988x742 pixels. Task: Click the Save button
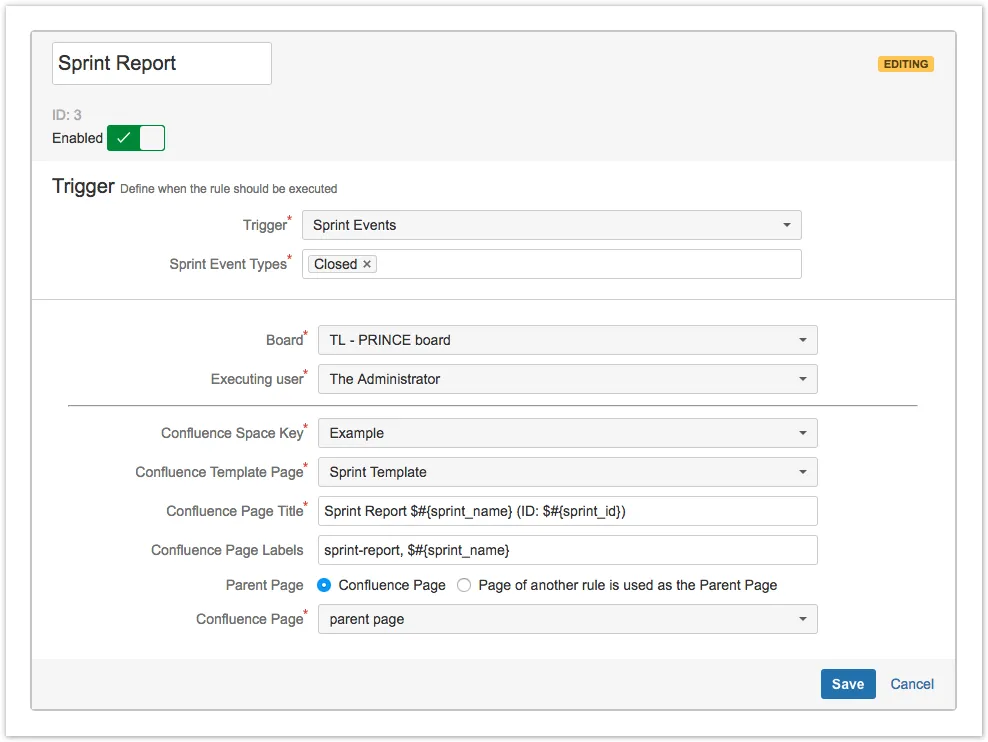point(847,684)
